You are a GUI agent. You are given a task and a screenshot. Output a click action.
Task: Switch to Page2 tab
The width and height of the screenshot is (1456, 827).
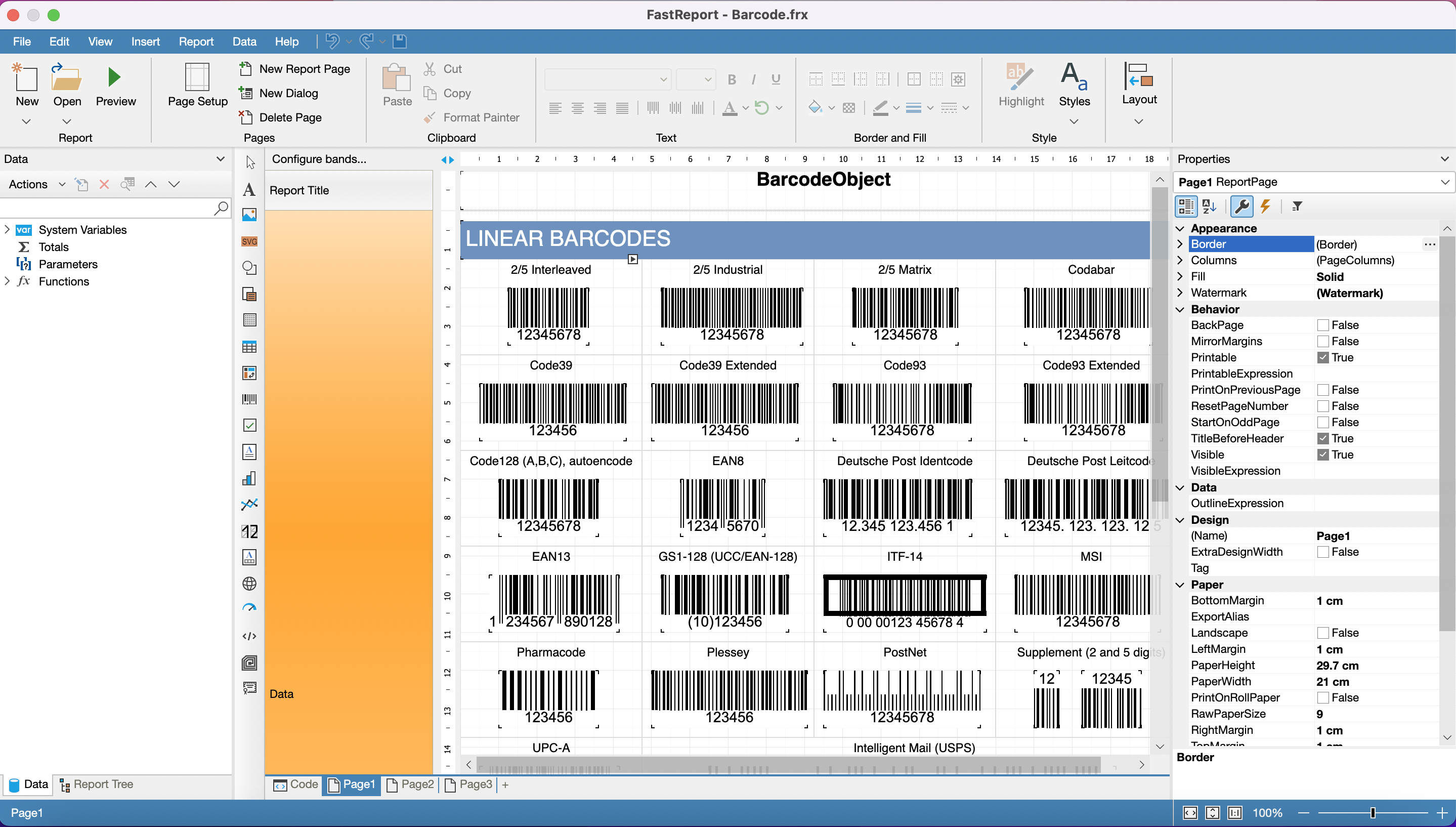(x=410, y=784)
